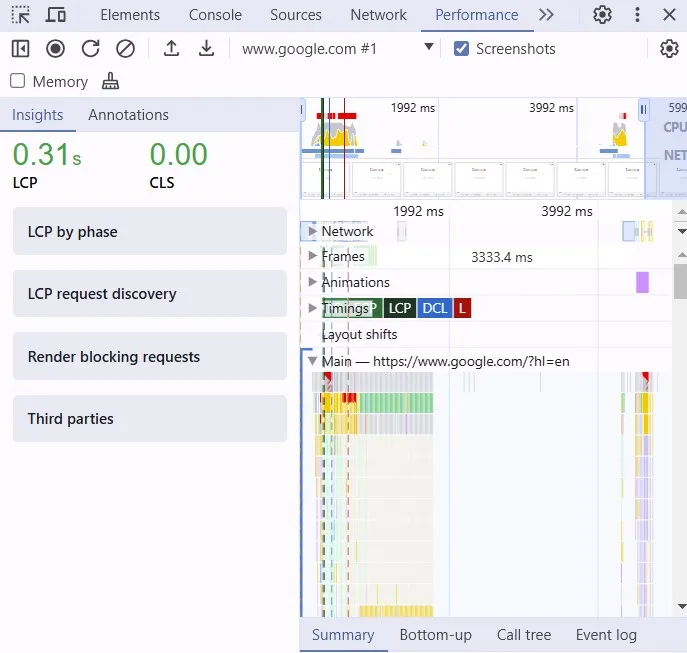Open the www.google.com #1 recording dropdown
Viewport: 687px width, 653px height.
tap(337, 48)
